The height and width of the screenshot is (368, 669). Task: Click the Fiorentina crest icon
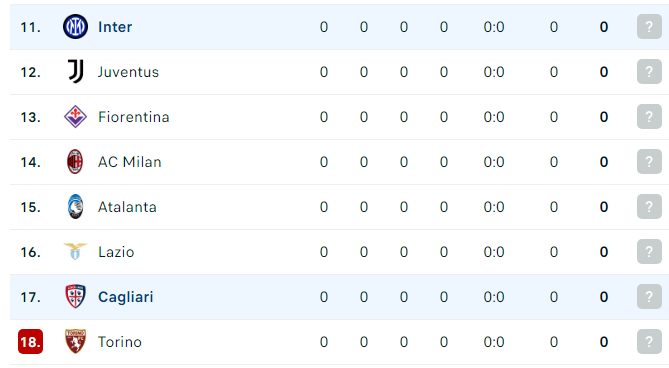(76, 116)
